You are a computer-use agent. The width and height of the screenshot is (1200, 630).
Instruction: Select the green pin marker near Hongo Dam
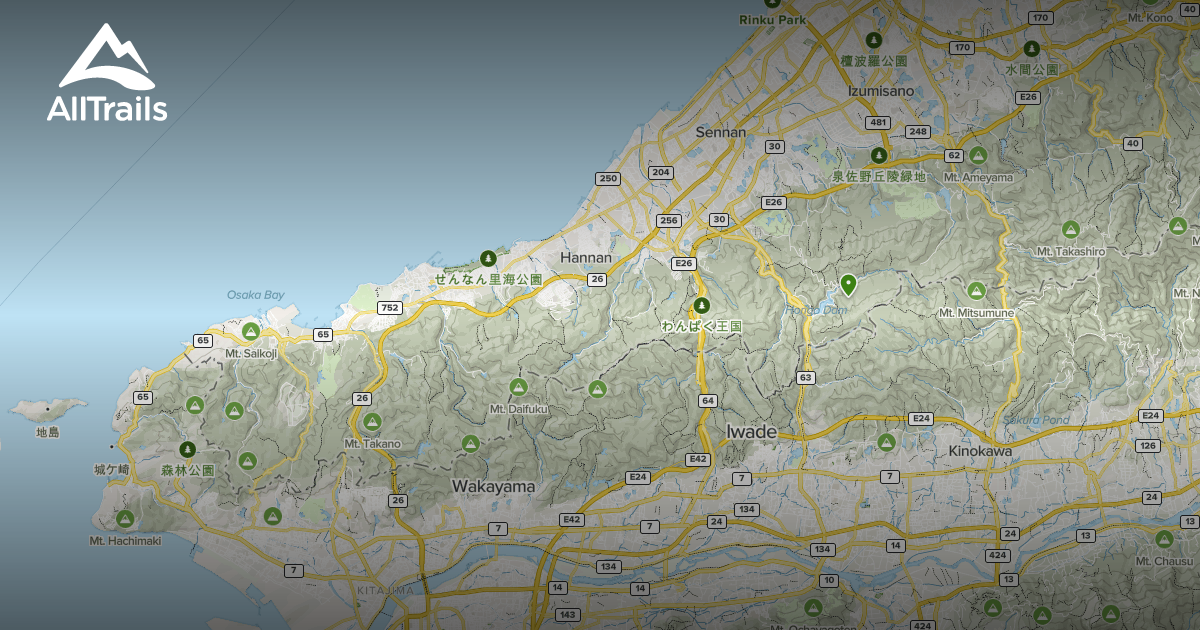coord(847,288)
